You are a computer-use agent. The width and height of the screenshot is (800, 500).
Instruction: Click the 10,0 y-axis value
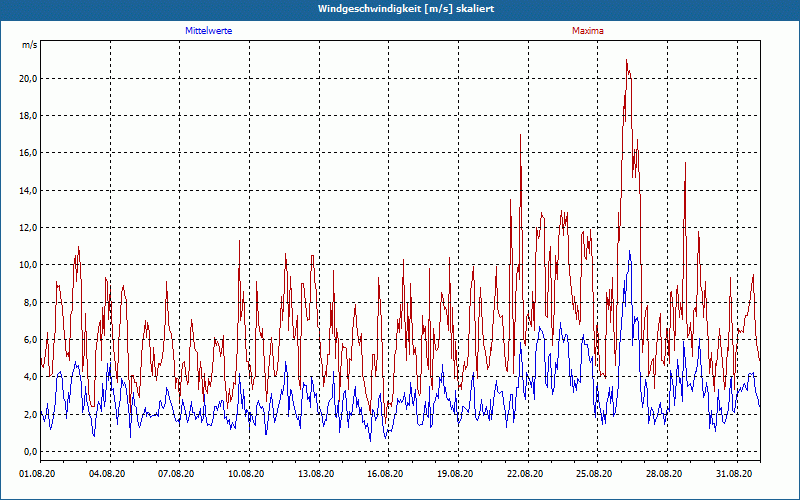point(29,265)
